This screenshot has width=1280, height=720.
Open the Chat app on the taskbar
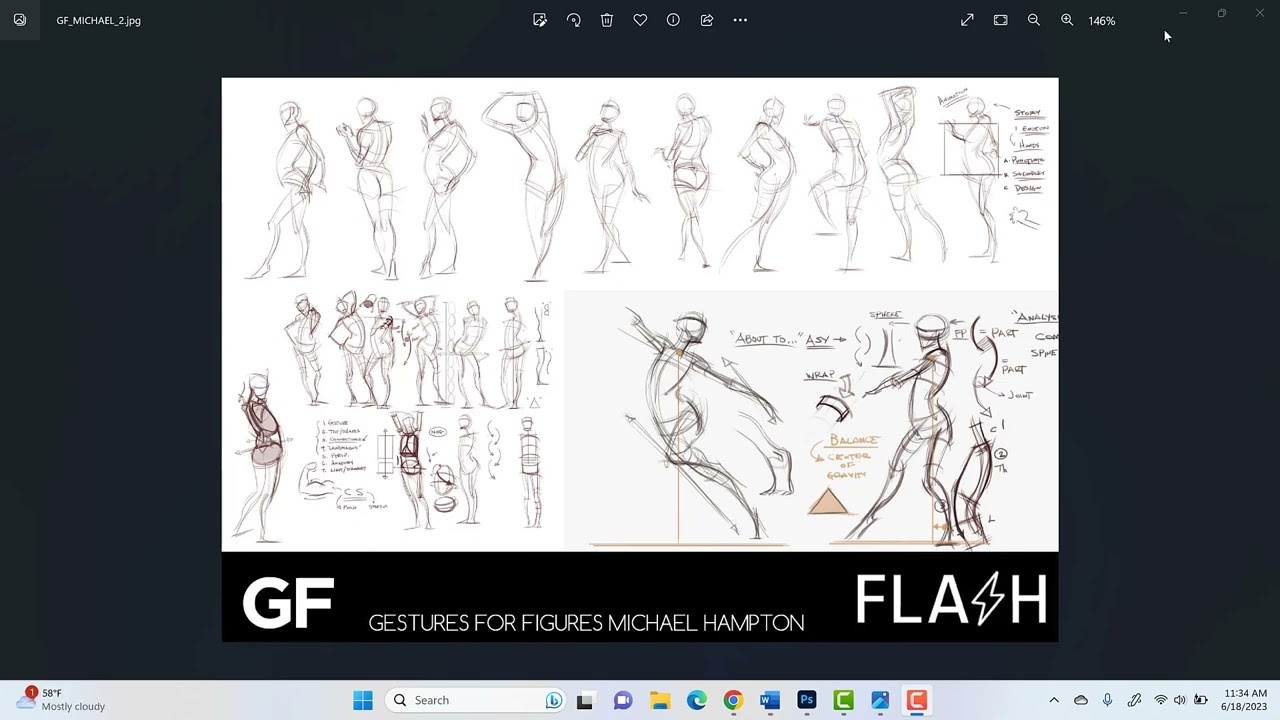click(622, 700)
